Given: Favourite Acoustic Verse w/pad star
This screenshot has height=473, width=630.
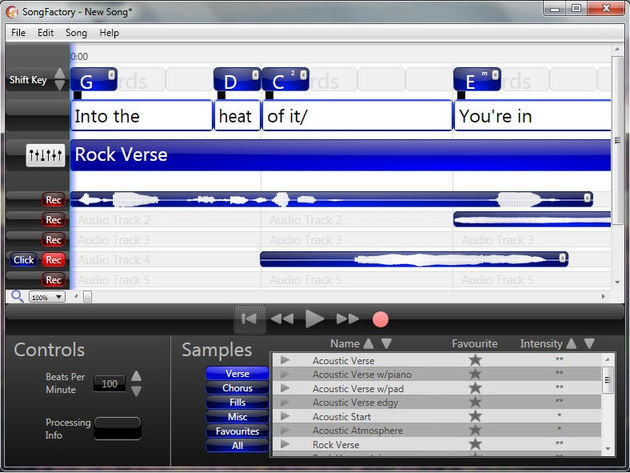Looking at the screenshot, I should pos(475,388).
